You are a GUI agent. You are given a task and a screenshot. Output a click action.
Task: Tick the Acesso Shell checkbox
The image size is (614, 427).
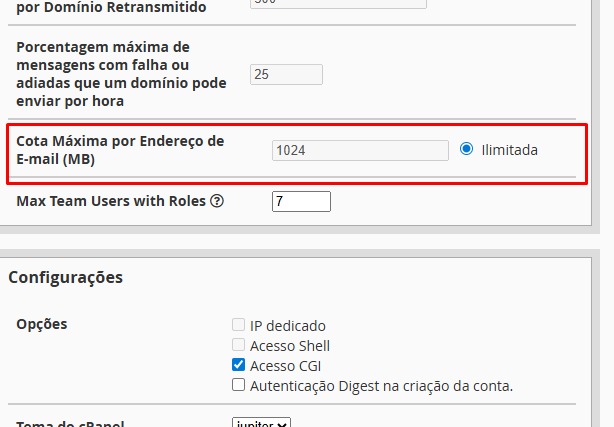point(238,346)
